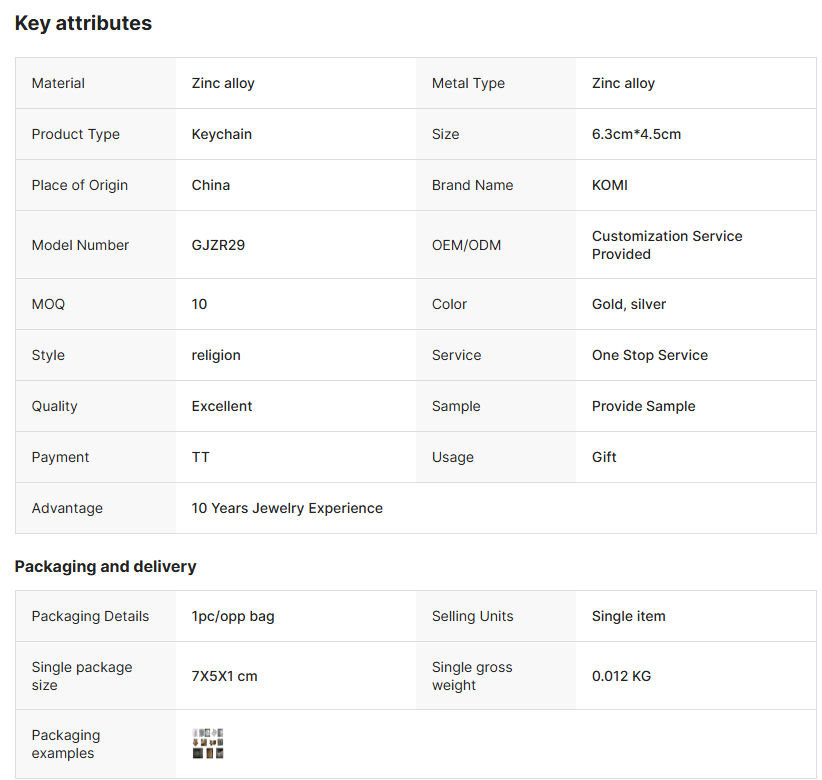Click the Single item selling units value
The width and height of the screenshot is (822, 780).
tap(629, 617)
